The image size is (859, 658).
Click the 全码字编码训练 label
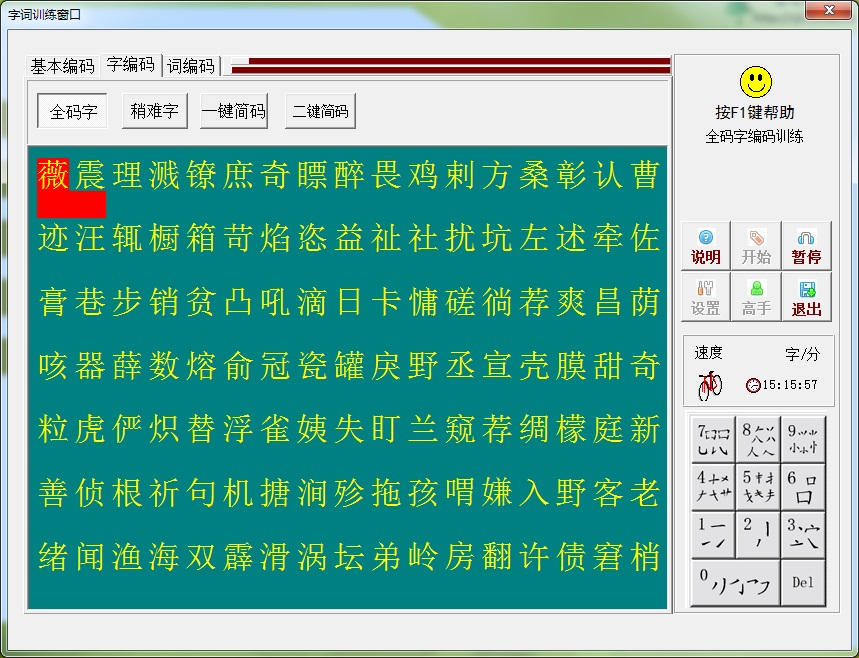[x=754, y=136]
